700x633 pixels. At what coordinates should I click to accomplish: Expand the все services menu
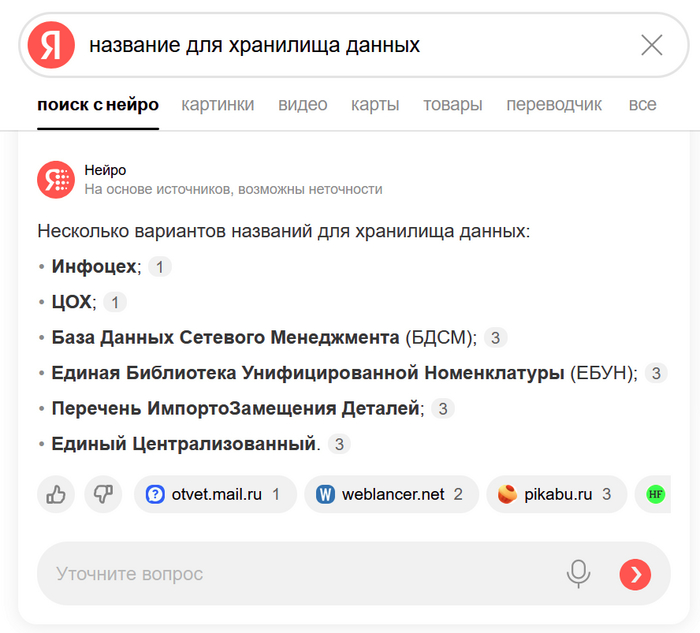pos(642,105)
